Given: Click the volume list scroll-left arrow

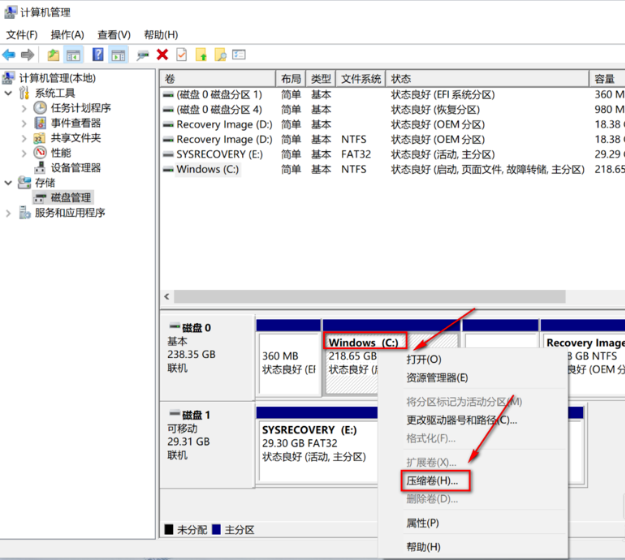Looking at the screenshot, I should pyautogui.click(x=167, y=297).
